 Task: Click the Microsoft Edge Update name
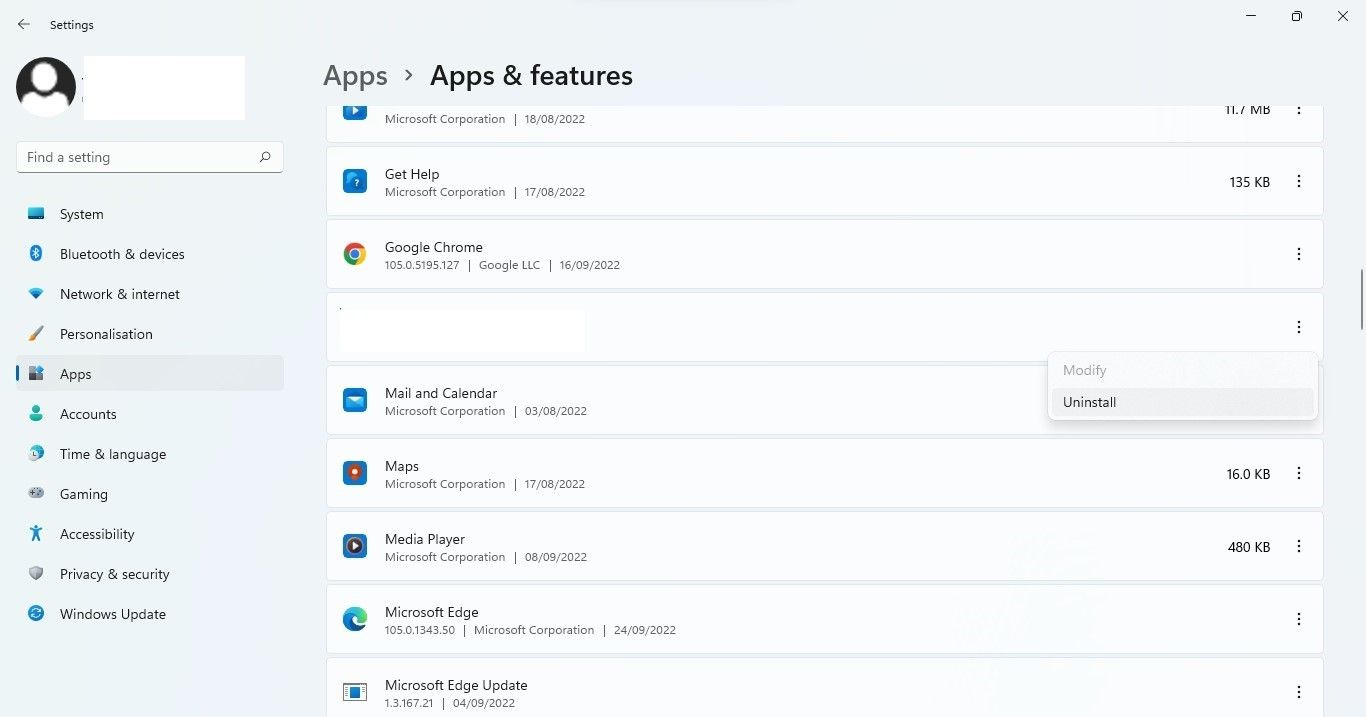click(456, 685)
